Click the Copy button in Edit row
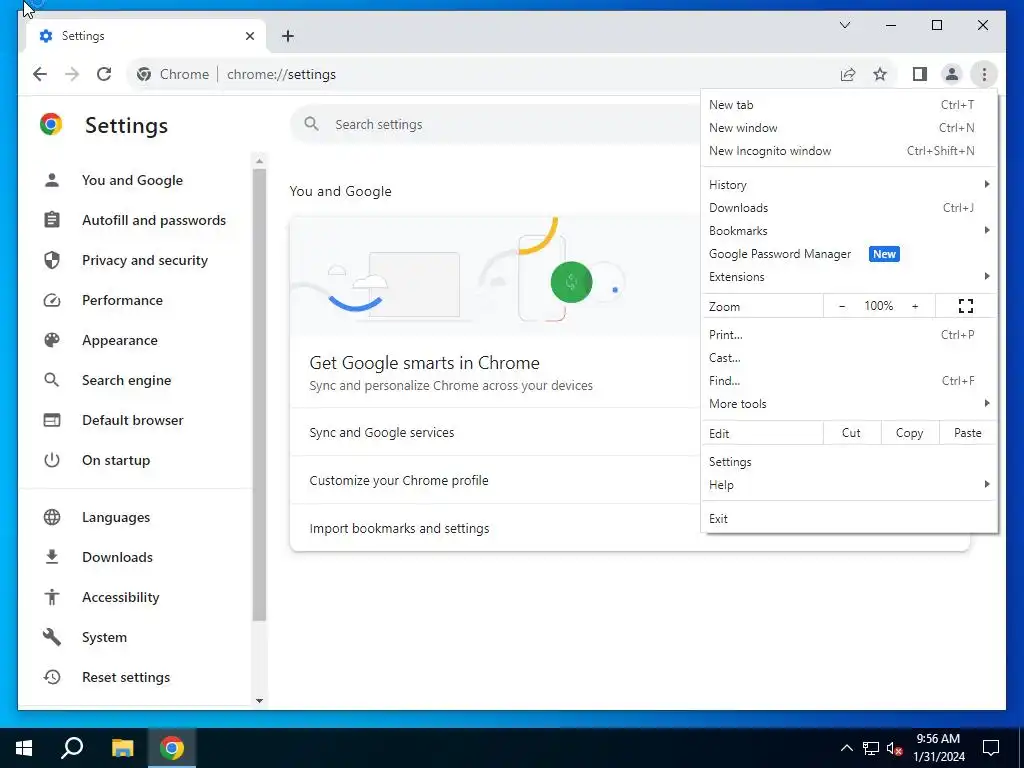 coord(909,433)
